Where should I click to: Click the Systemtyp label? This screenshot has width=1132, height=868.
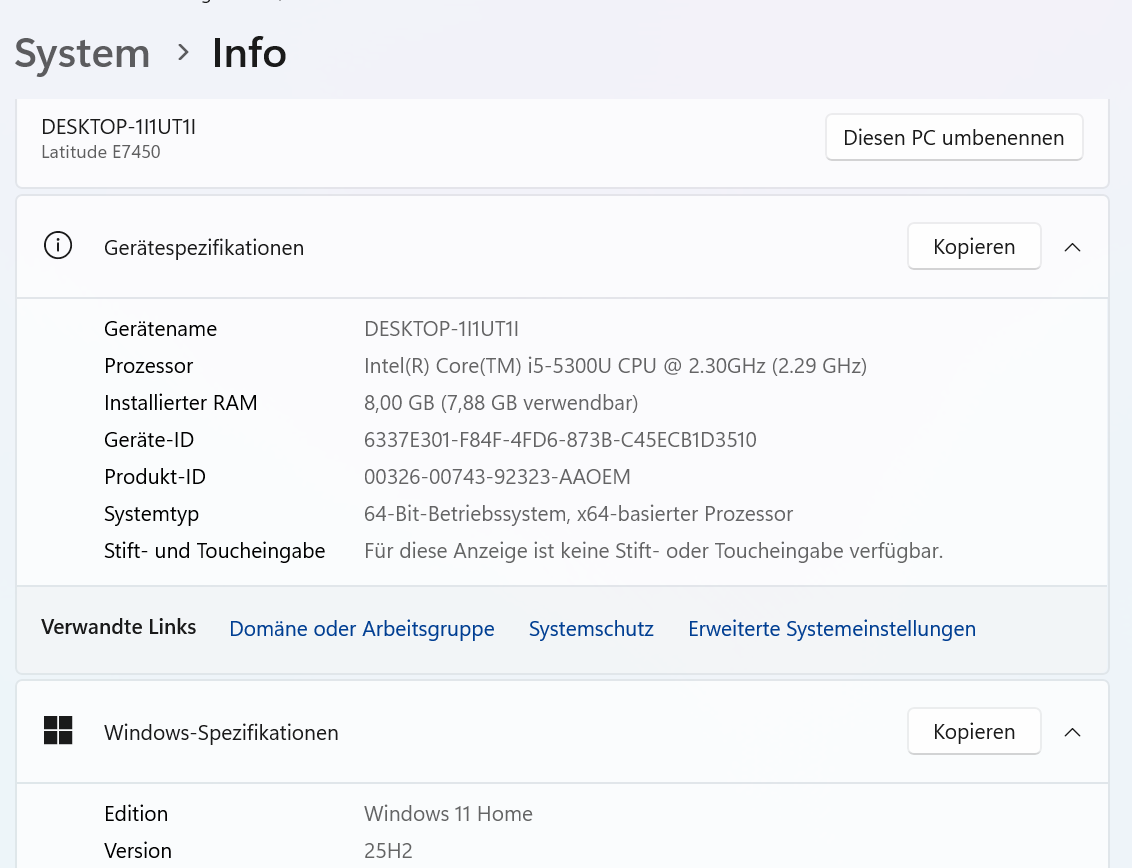152,514
